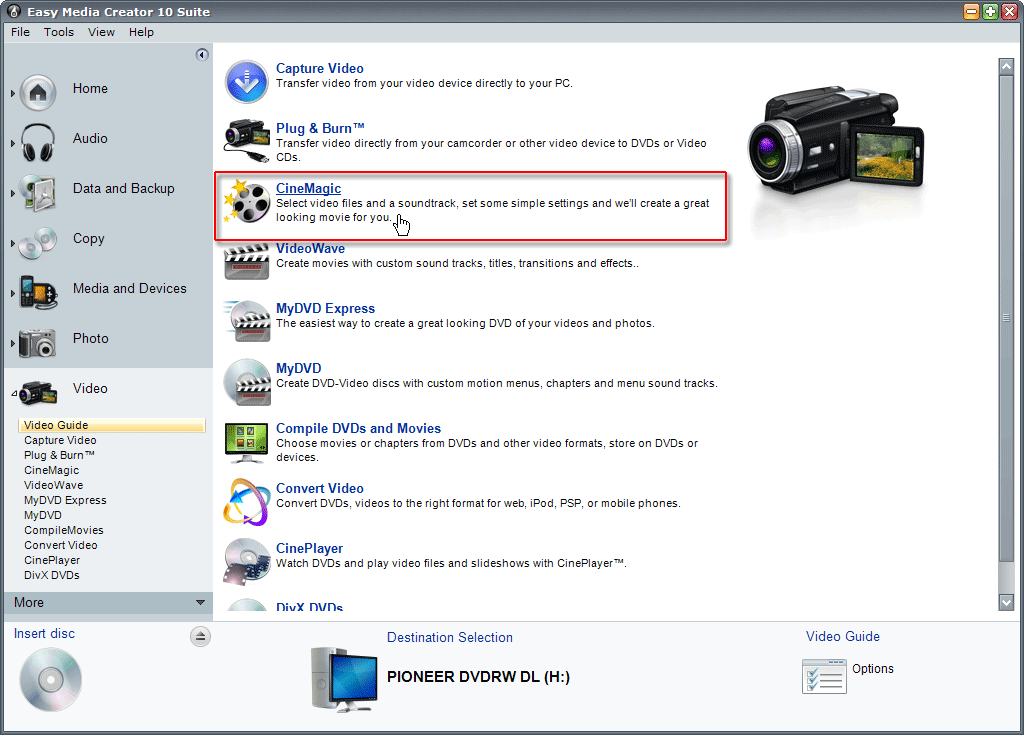
Task: Open the Capture Video title link
Action: click(319, 69)
